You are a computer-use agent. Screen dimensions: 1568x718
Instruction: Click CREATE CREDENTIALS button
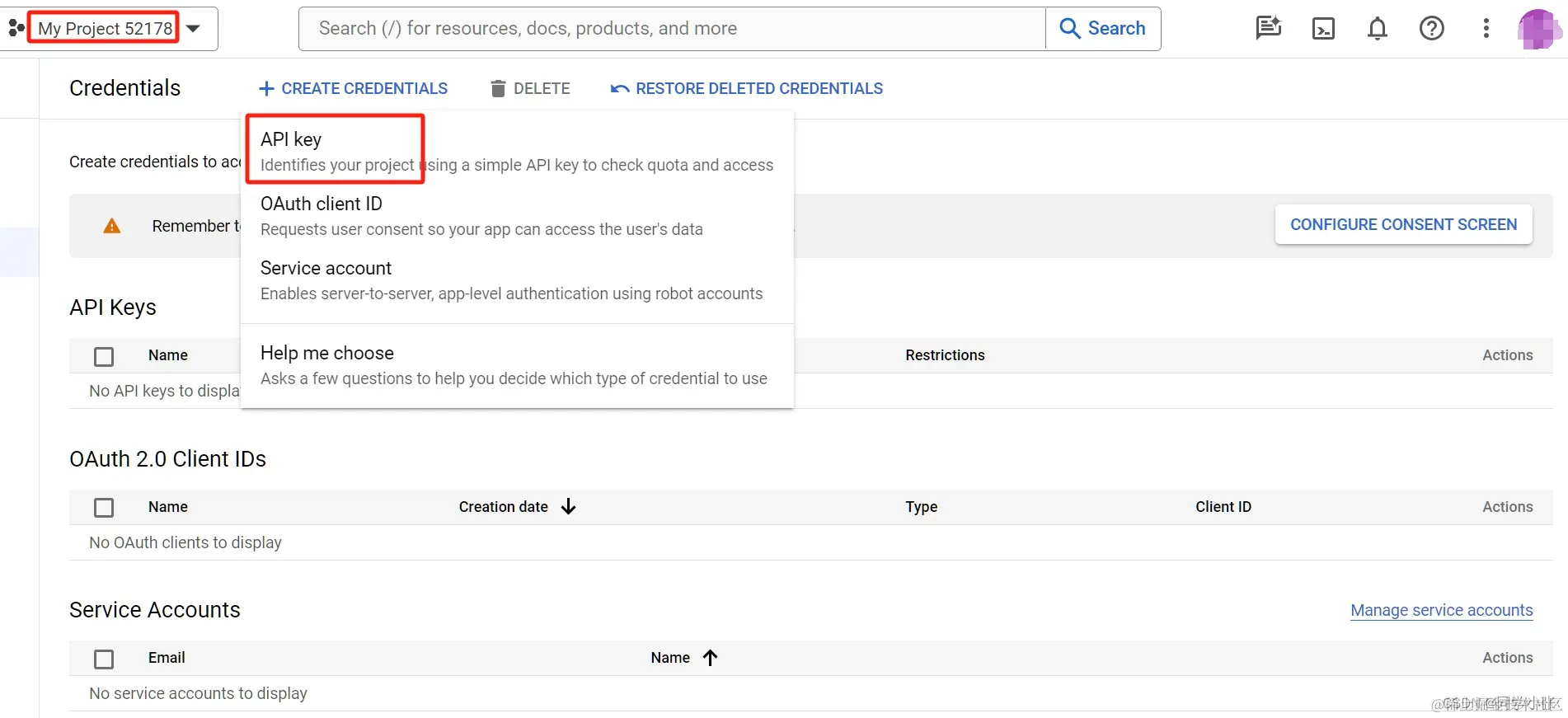(x=353, y=88)
